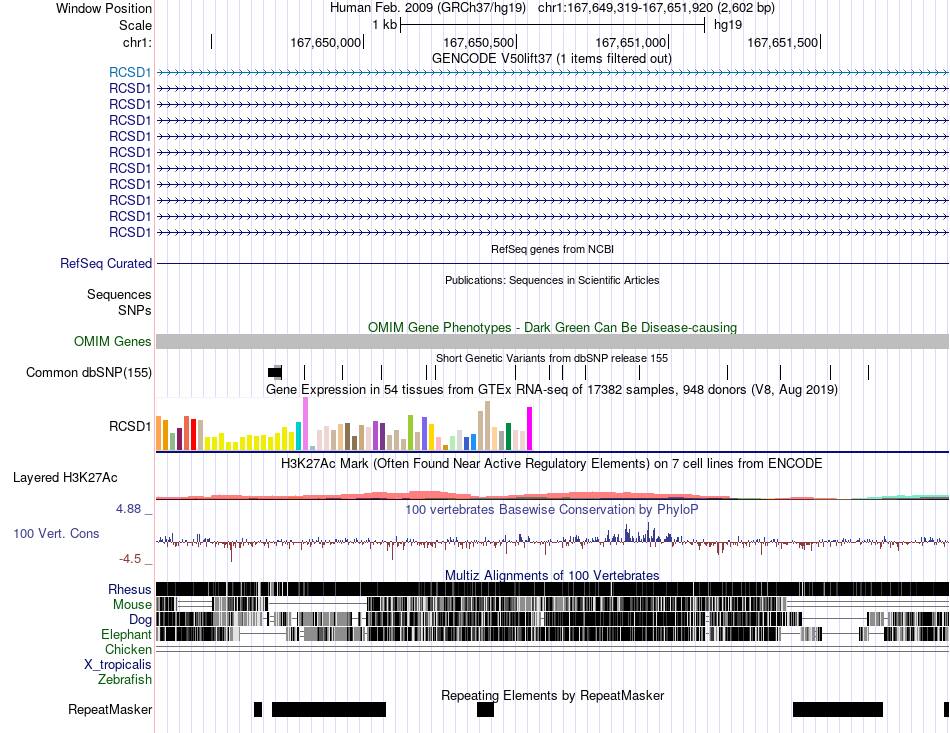Open the H3K27Ac Mark track title
The width and height of the screenshot is (950, 733).
552,463
